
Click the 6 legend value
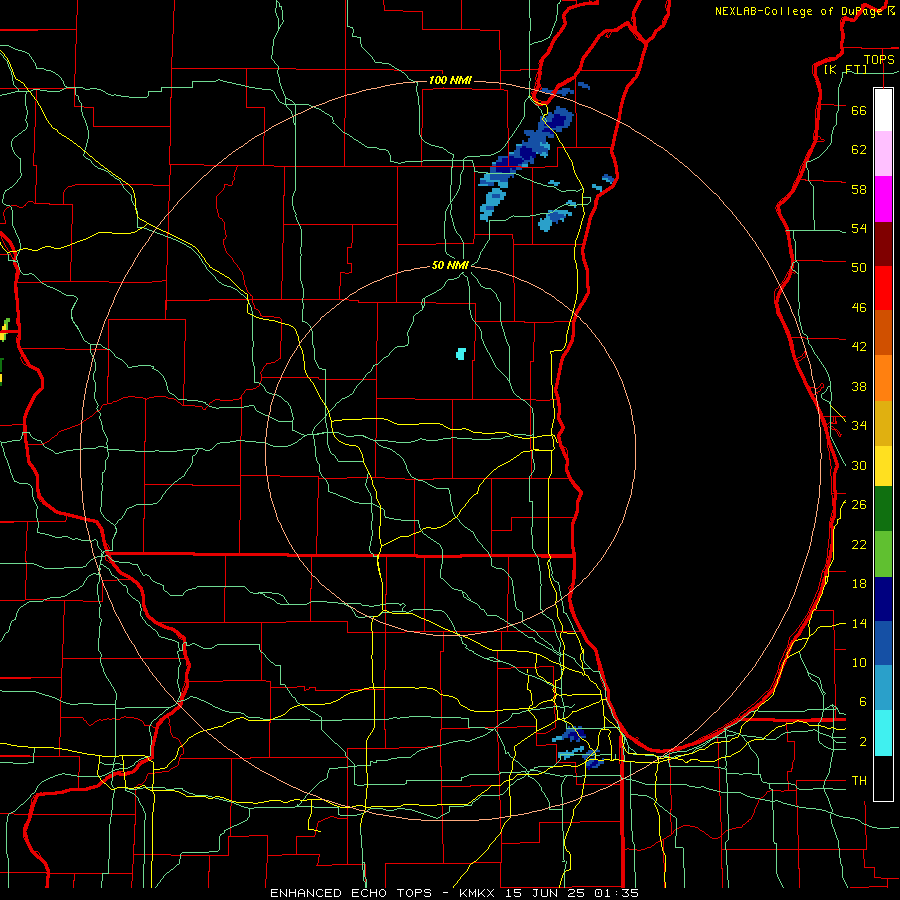[862, 701]
